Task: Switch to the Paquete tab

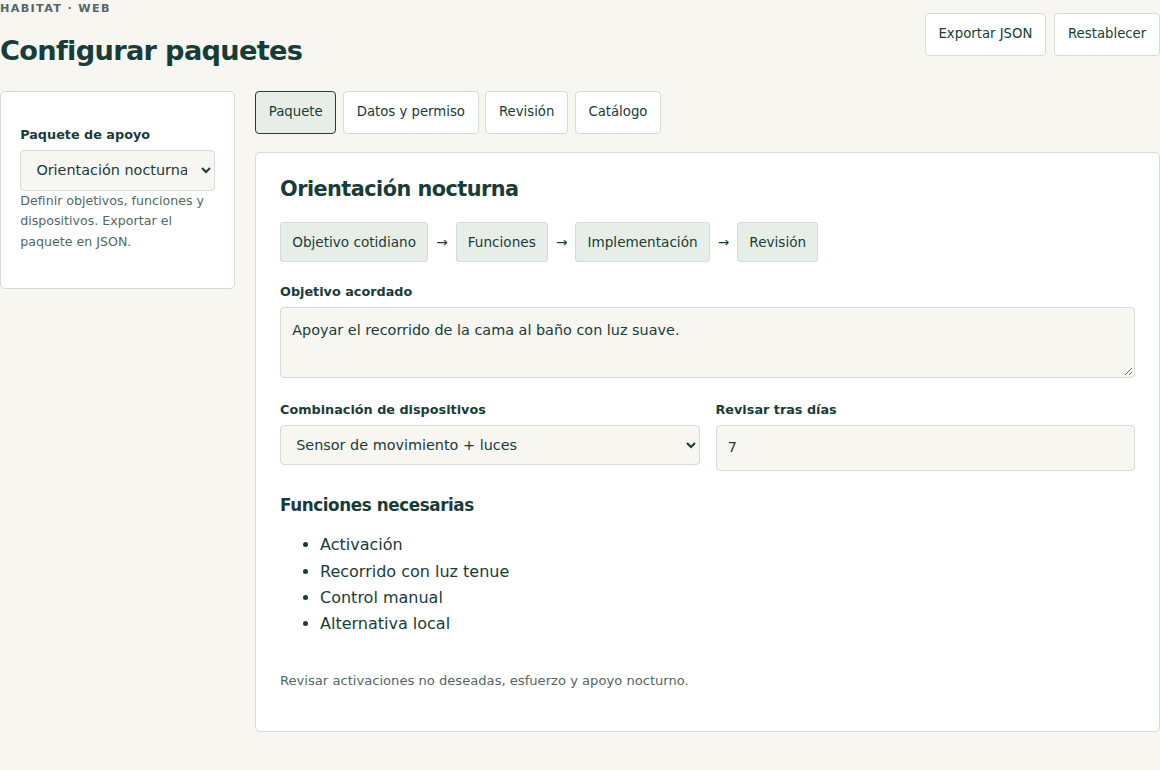Action: tap(295, 112)
